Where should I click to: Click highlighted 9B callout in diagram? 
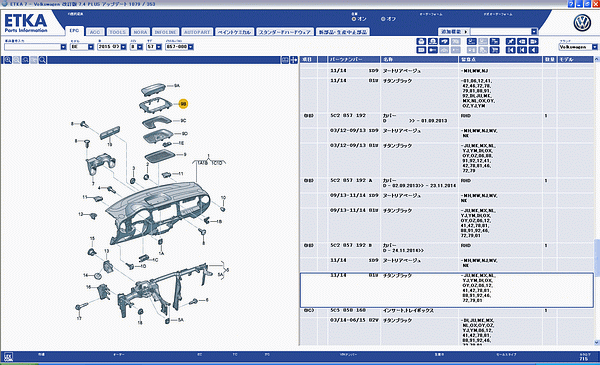[183, 104]
